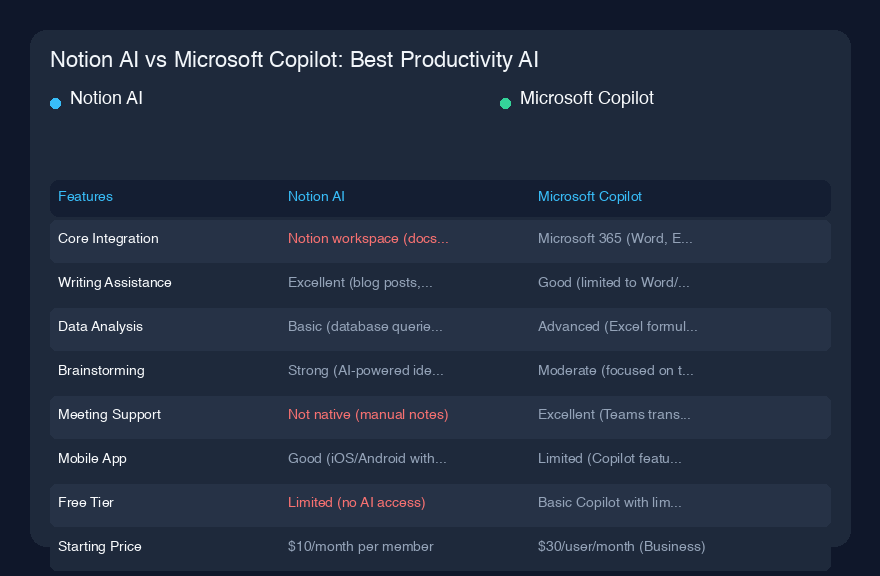The image size is (880, 576).
Task: Select the Core Integration row label
Action: click(x=108, y=239)
